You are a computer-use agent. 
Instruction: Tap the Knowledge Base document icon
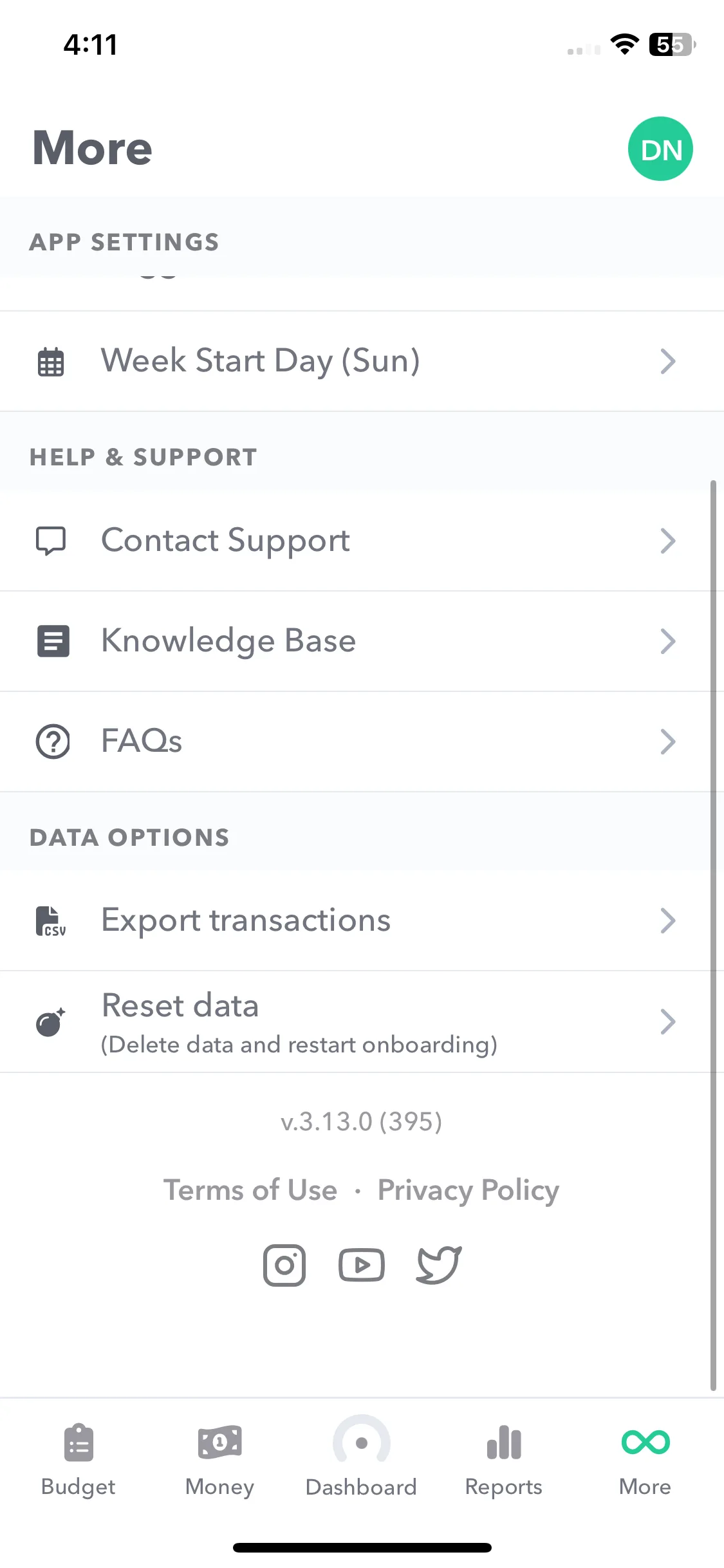[53, 641]
